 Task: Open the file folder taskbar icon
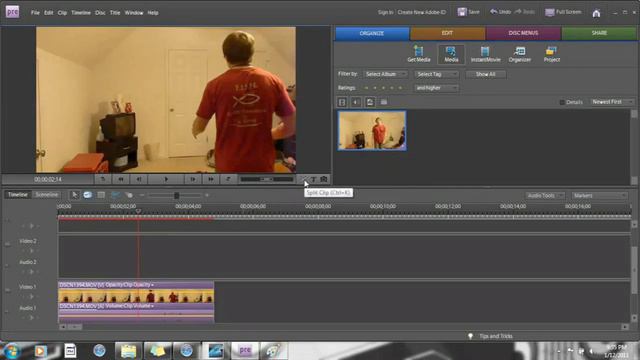[x=128, y=351]
